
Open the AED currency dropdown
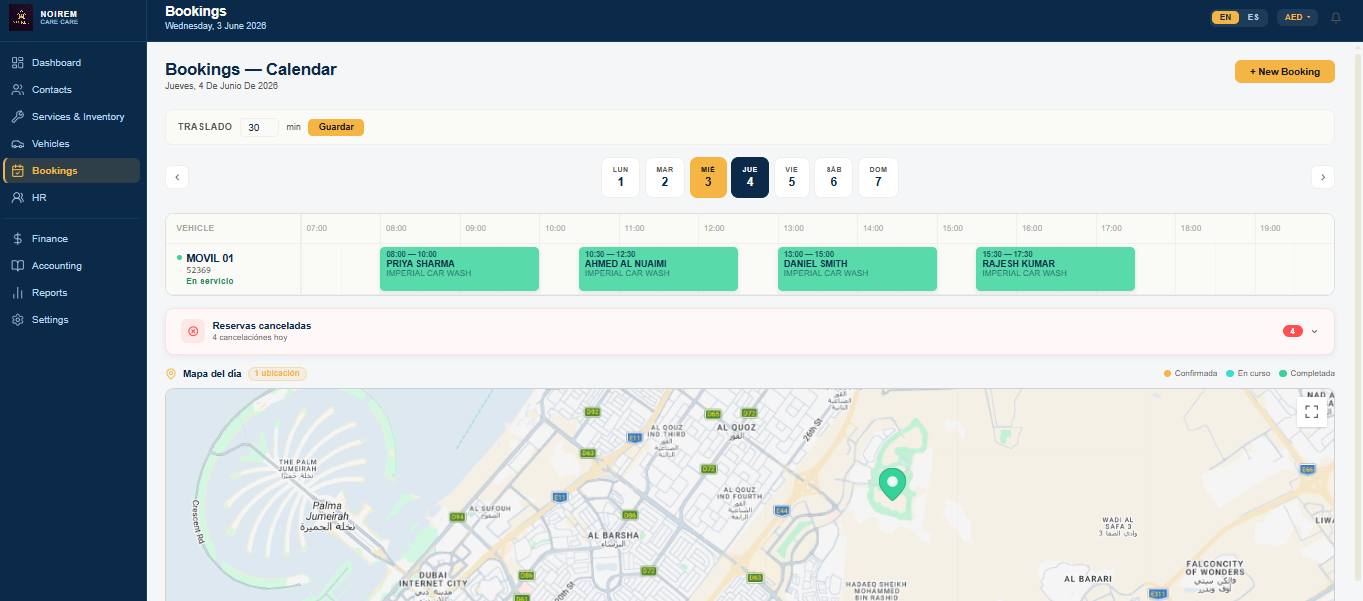point(1297,17)
